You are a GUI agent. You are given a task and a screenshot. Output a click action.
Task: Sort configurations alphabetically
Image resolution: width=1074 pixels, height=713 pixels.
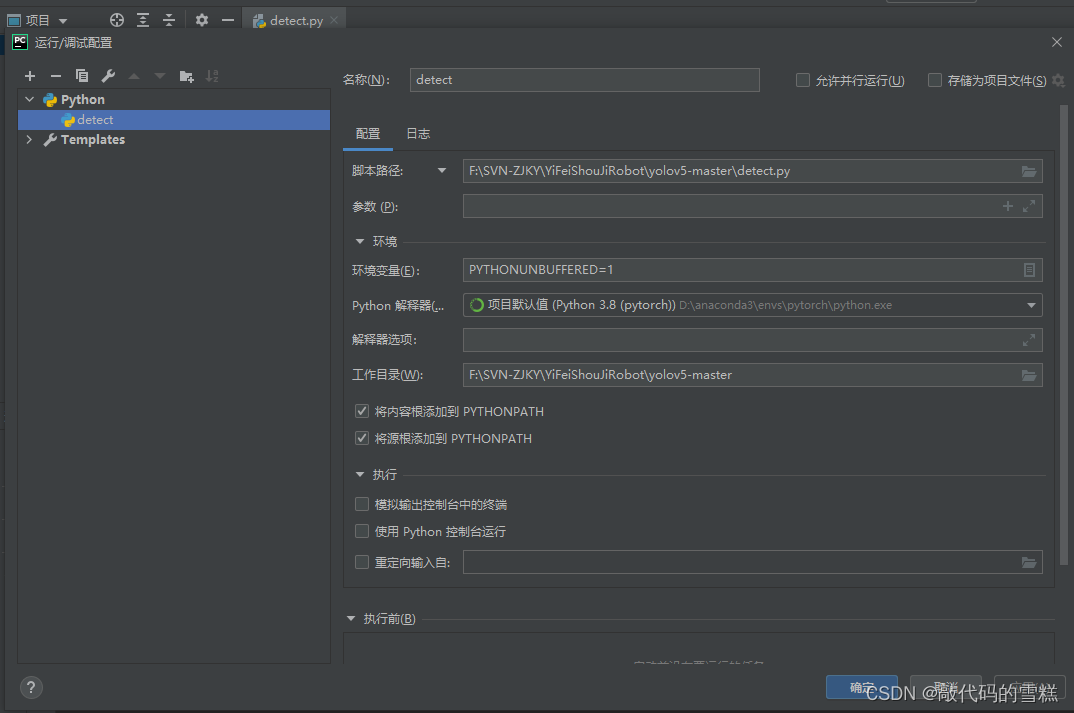pyautogui.click(x=213, y=75)
